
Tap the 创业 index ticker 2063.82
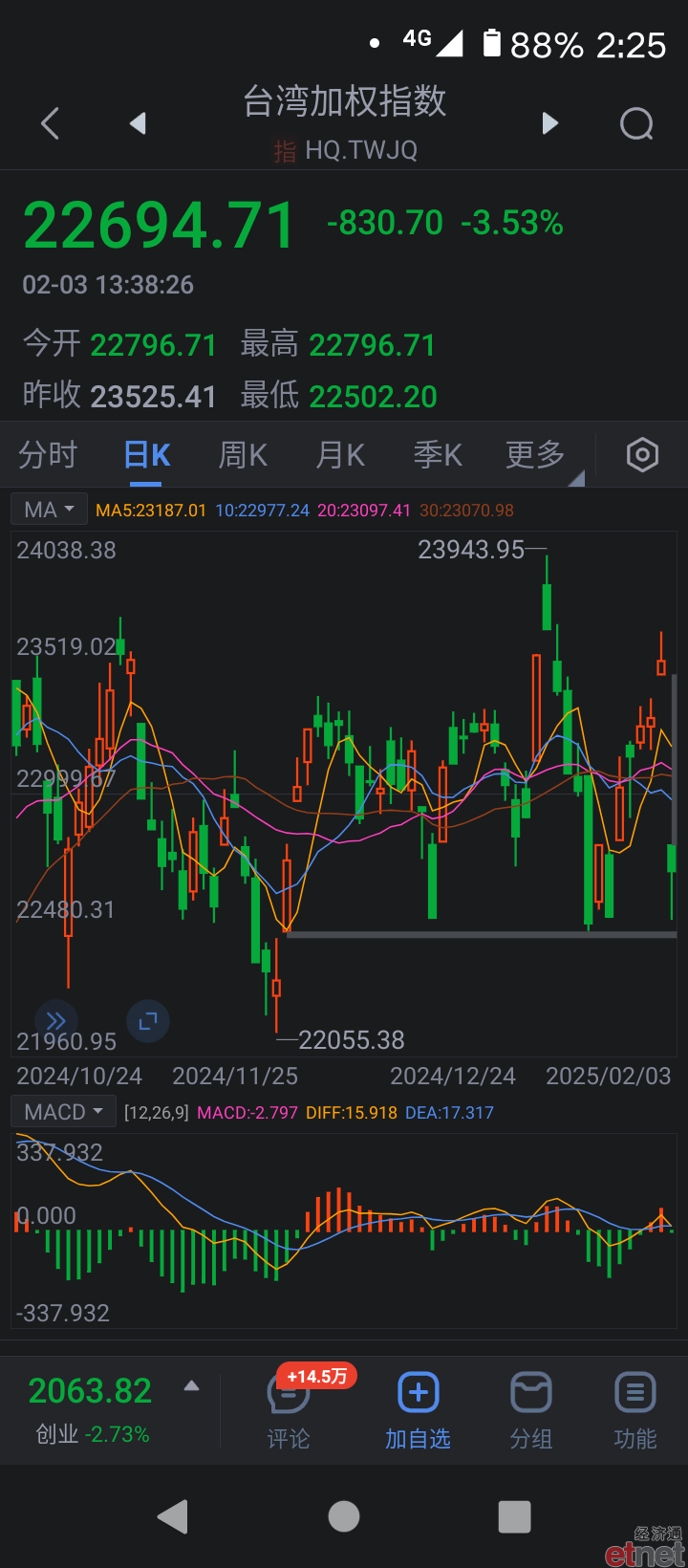[90, 1391]
